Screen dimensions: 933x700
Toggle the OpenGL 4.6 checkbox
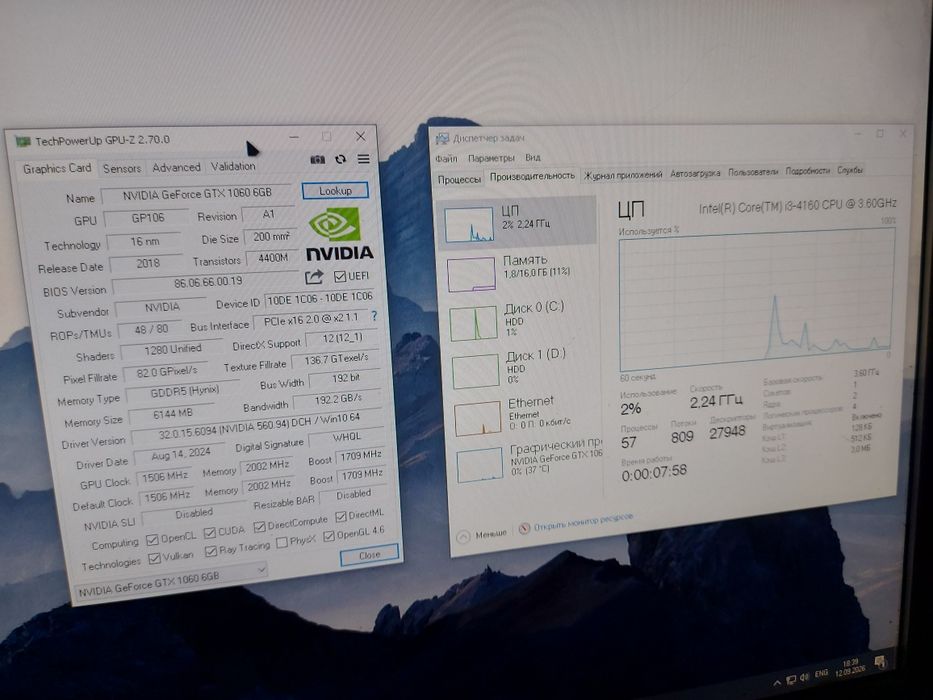click(x=329, y=536)
